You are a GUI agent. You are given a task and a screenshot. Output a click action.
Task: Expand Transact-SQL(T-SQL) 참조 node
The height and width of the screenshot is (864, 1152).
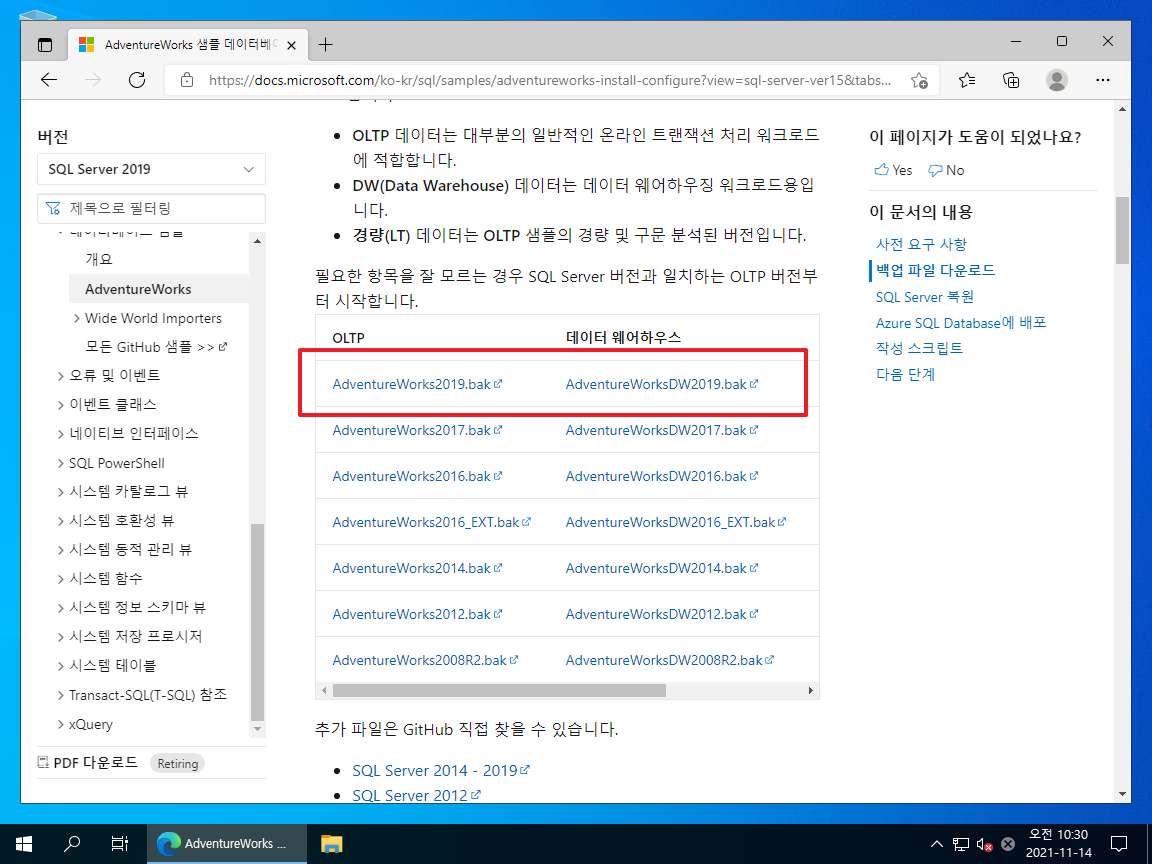(61, 695)
